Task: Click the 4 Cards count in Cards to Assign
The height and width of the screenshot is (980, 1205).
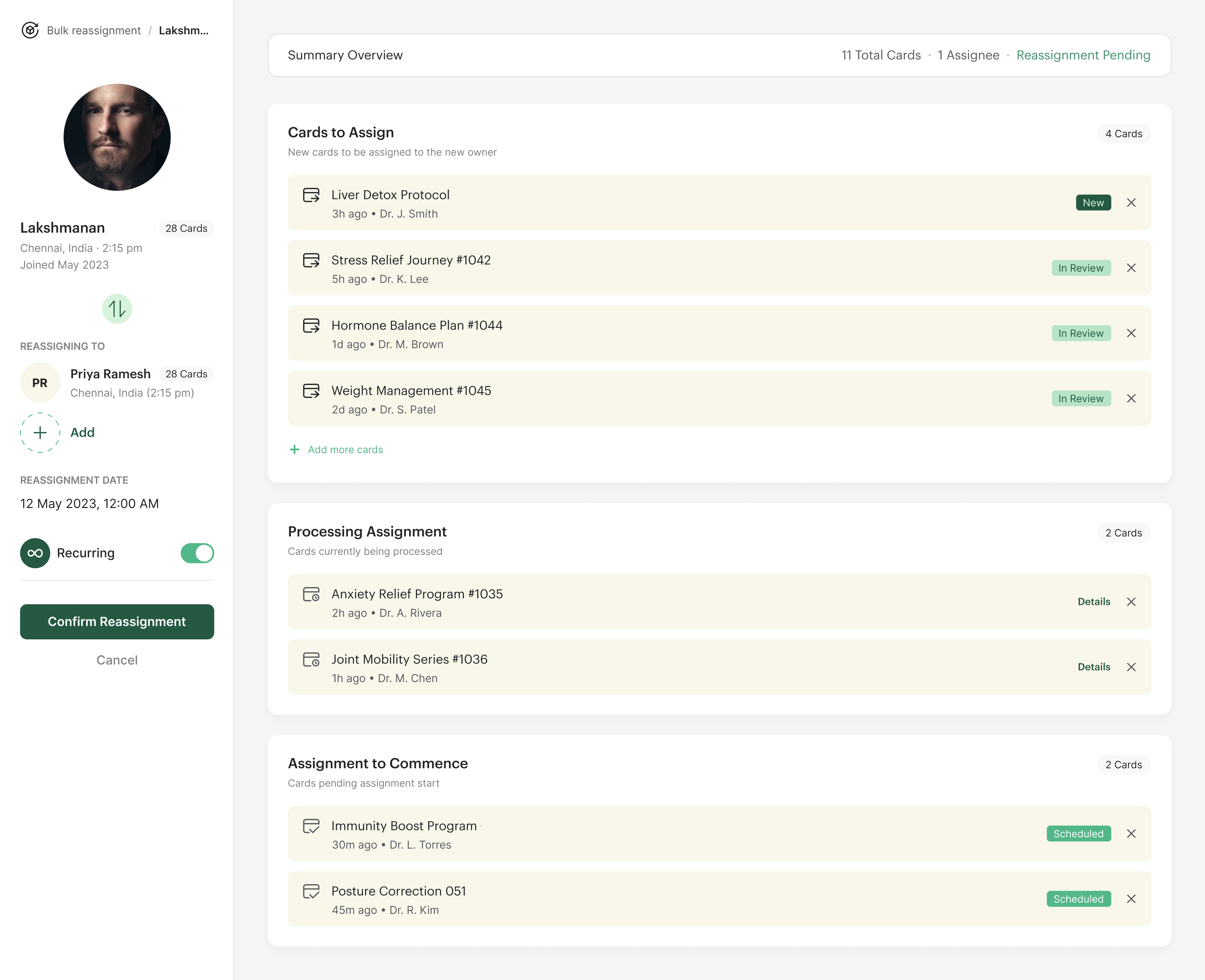Action: (x=1124, y=134)
